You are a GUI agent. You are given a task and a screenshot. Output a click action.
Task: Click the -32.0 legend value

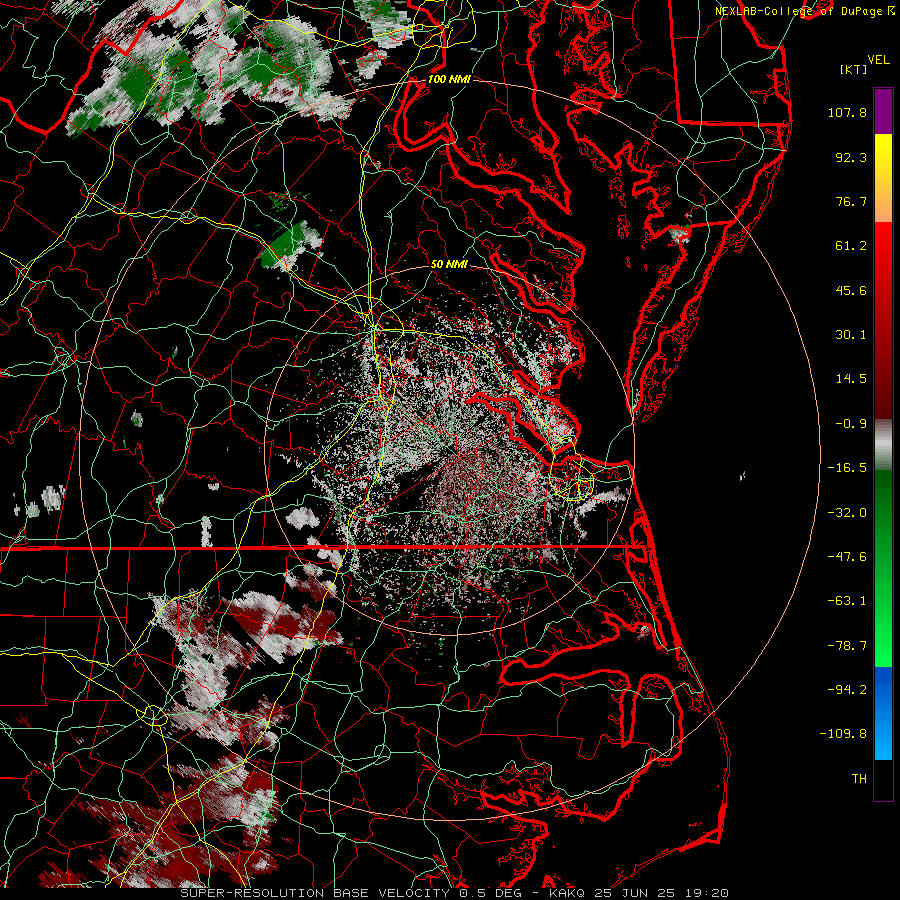[847, 513]
